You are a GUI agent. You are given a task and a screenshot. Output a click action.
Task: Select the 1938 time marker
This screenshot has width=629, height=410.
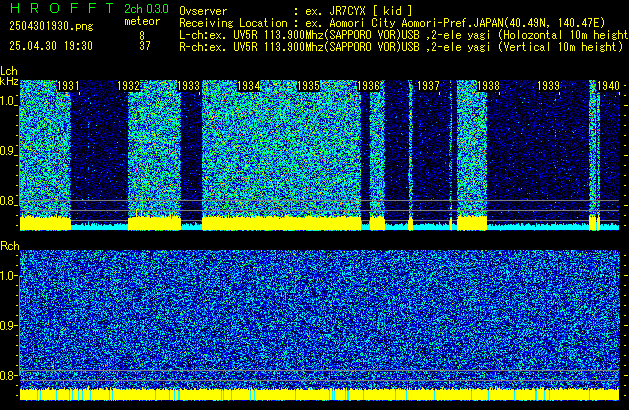click(488, 86)
